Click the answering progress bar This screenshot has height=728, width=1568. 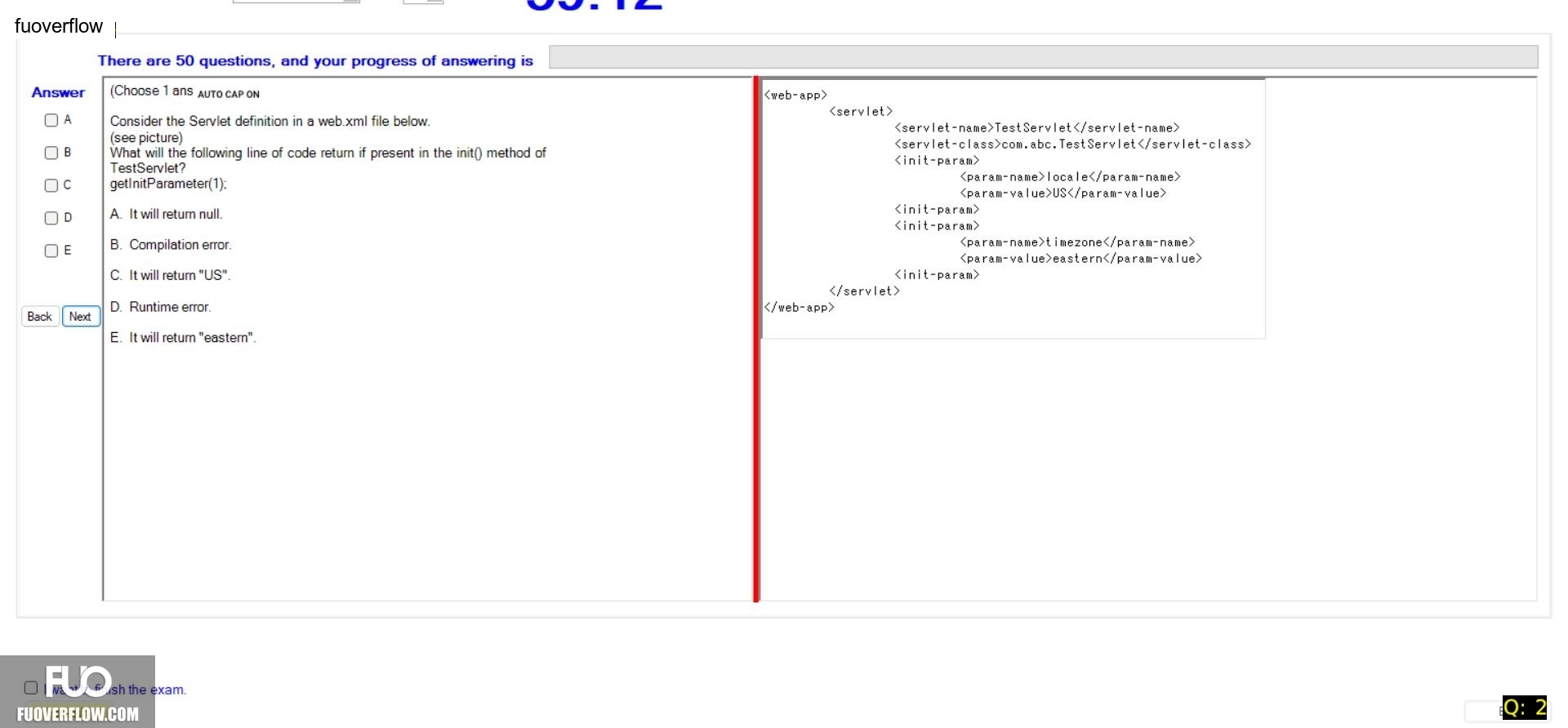click(1043, 57)
